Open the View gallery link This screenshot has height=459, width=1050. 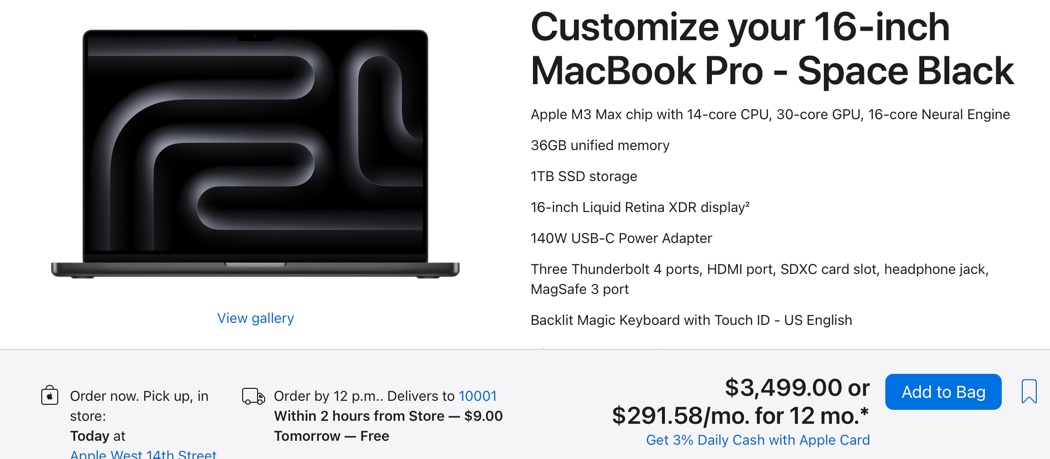point(255,318)
